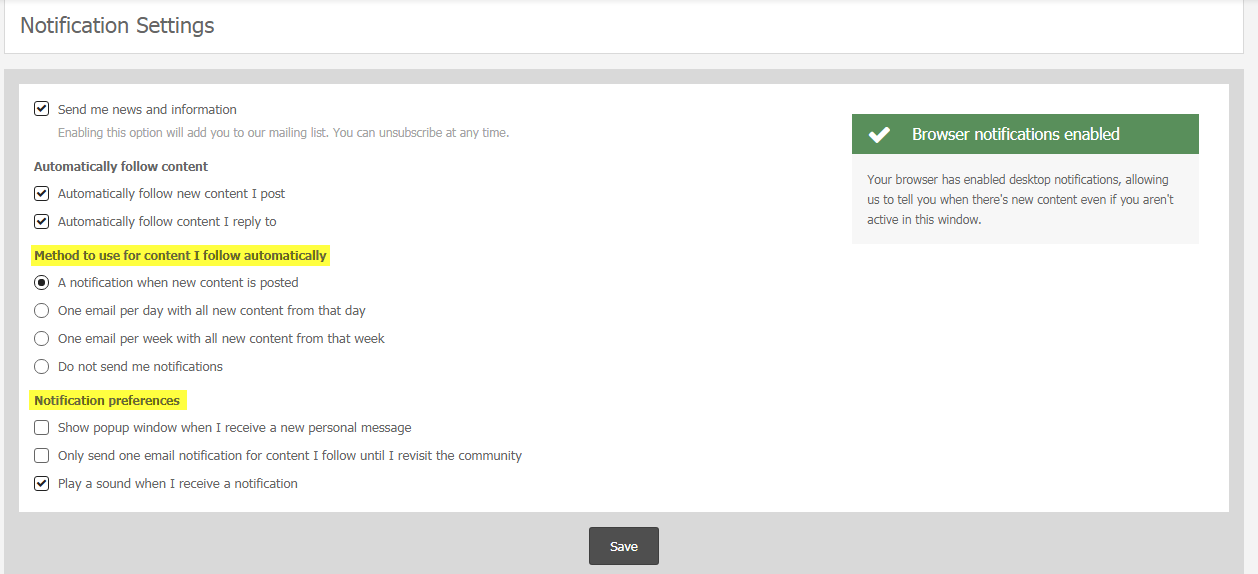Uncheck Send me news and information
Viewport: 1258px width, 574px height.
click(x=42, y=109)
